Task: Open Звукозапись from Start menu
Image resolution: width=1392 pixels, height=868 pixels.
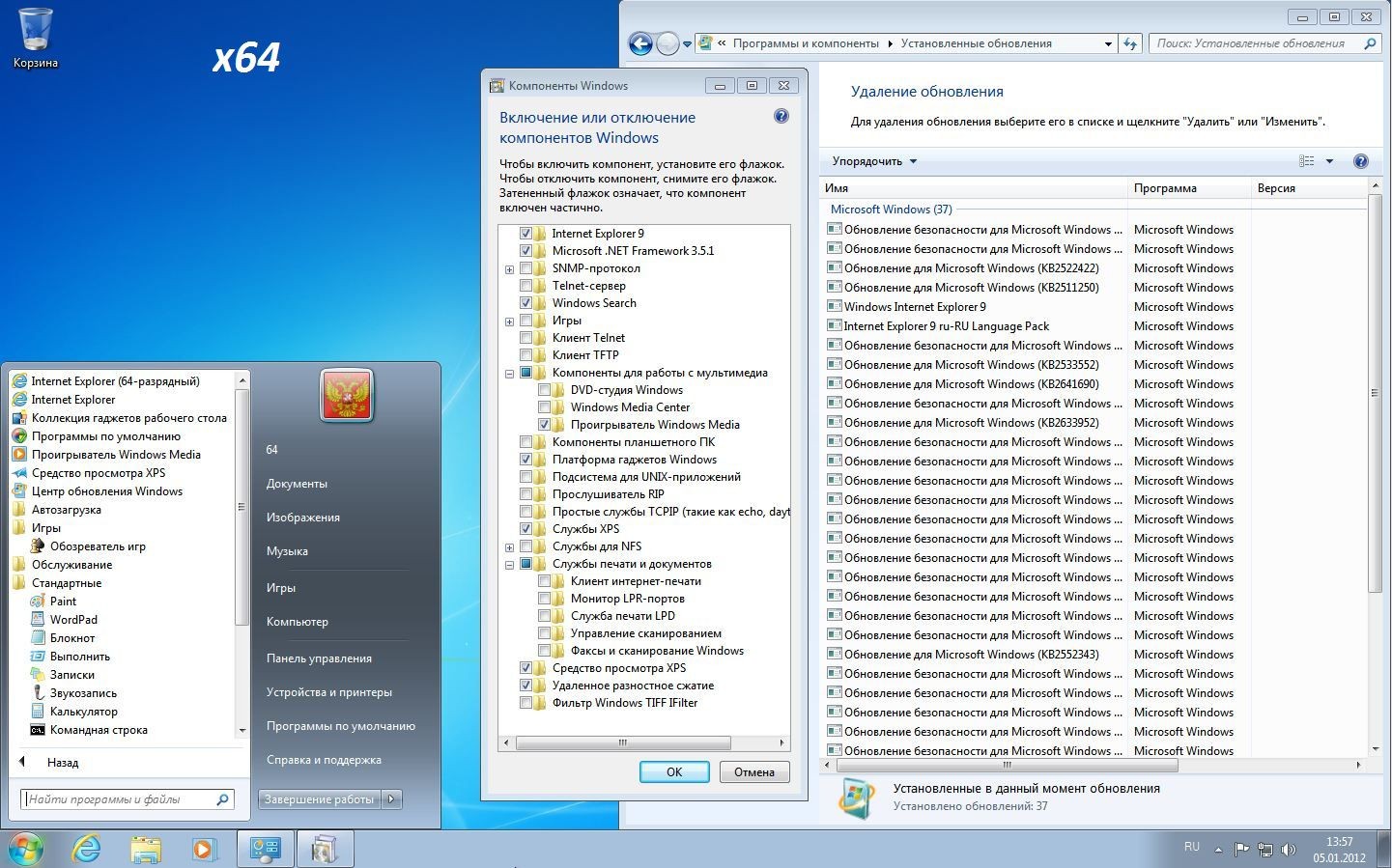Action: click(83, 693)
